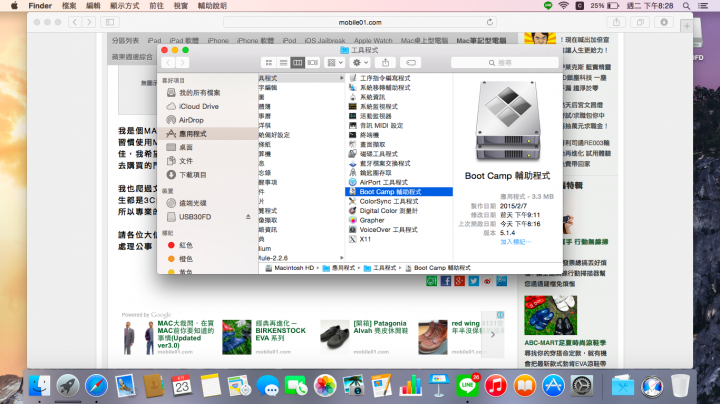The width and height of the screenshot is (720, 404).
Task: Expand the 具程式 folder row arrow
Action: [341, 78]
